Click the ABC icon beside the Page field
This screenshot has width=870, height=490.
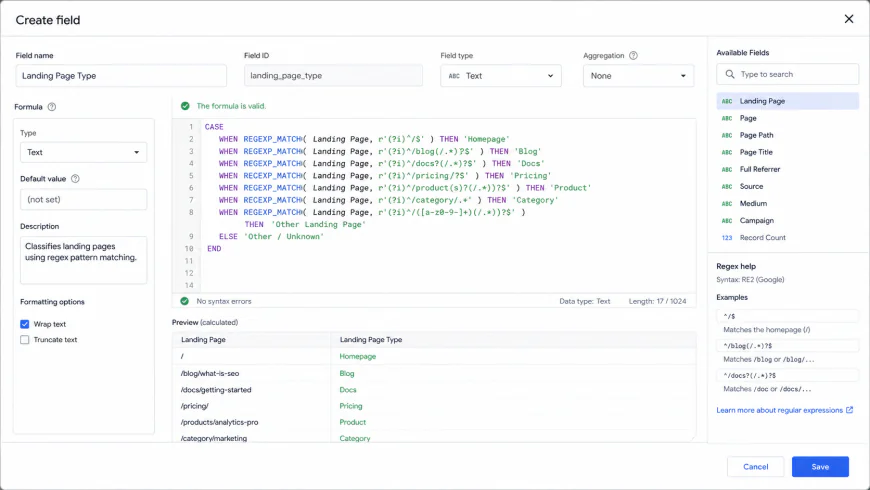point(727,118)
